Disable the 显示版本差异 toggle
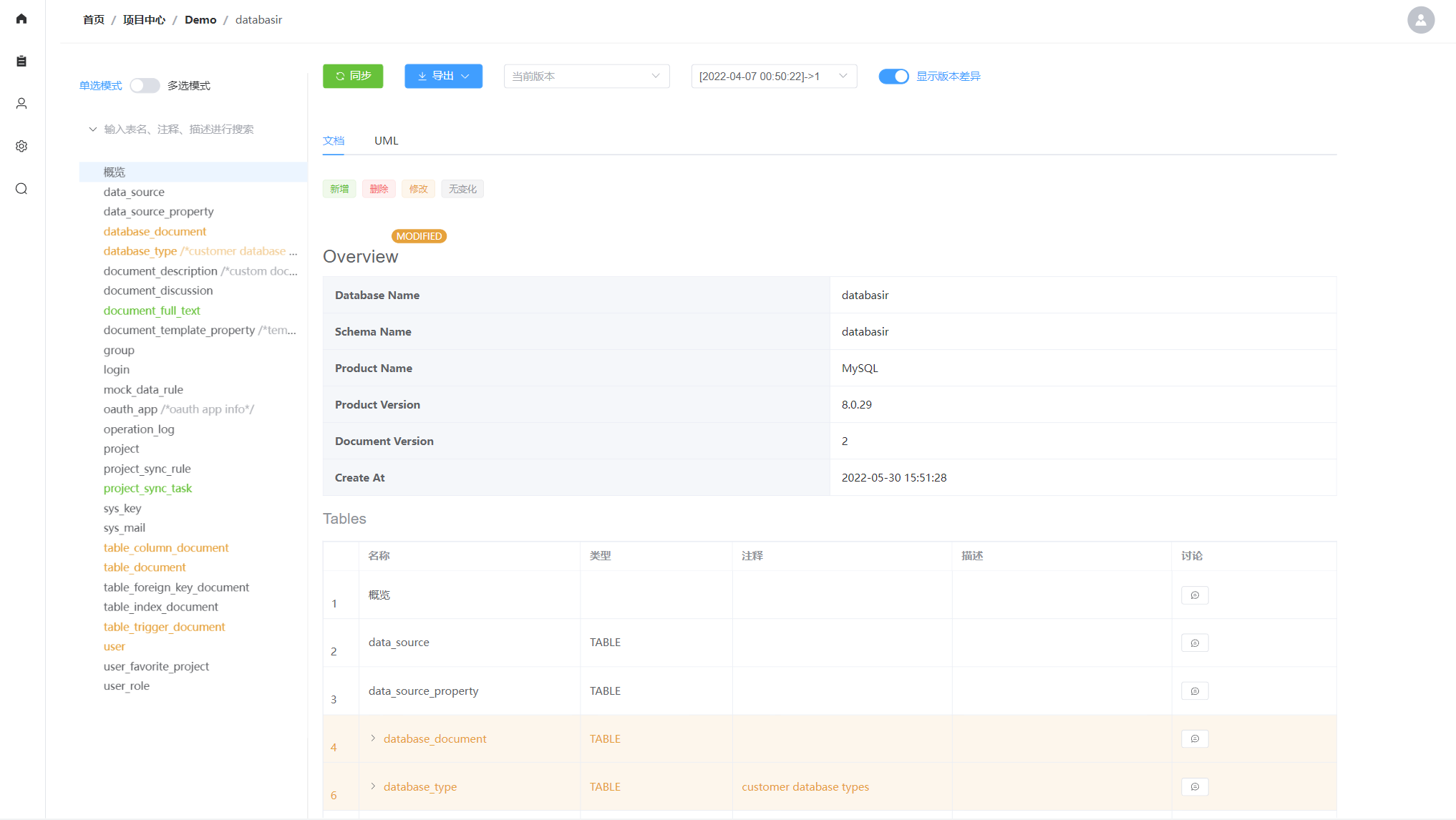This screenshot has height=820, width=1456. click(x=893, y=76)
